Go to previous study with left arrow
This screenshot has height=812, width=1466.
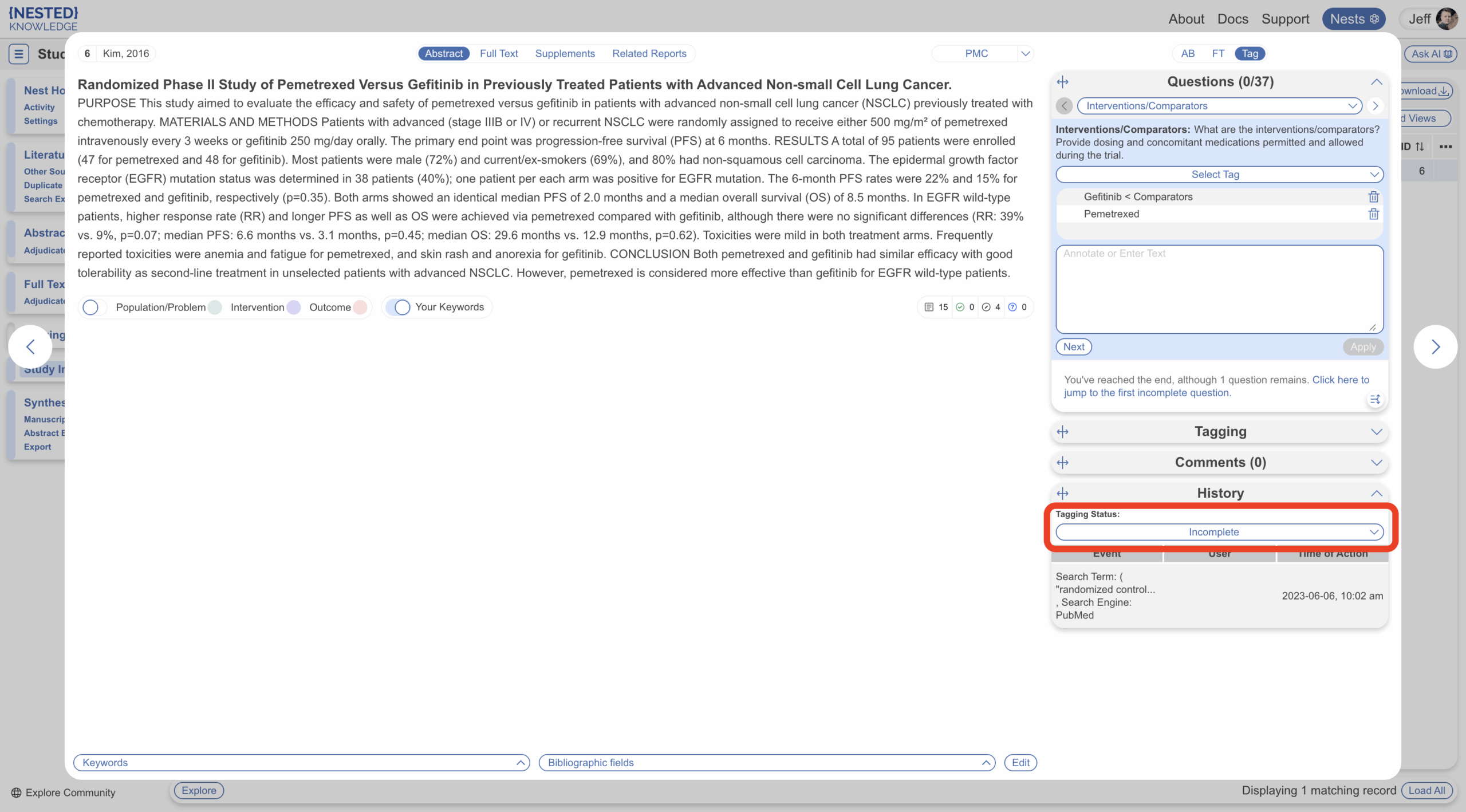point(31,347)
